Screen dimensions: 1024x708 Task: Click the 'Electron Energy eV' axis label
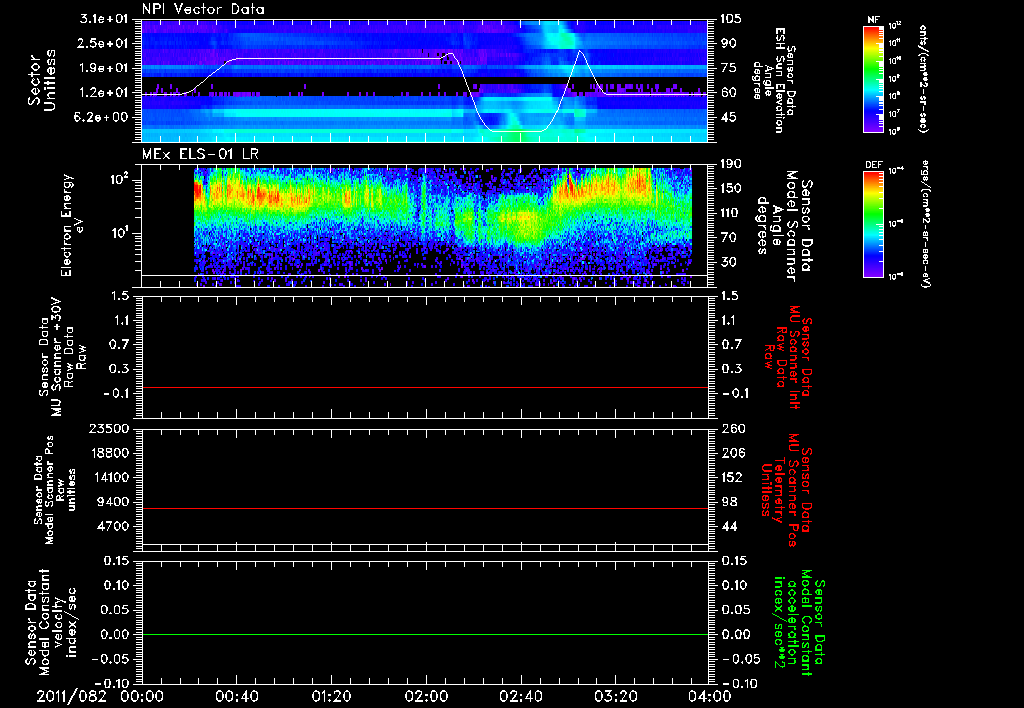75,225
